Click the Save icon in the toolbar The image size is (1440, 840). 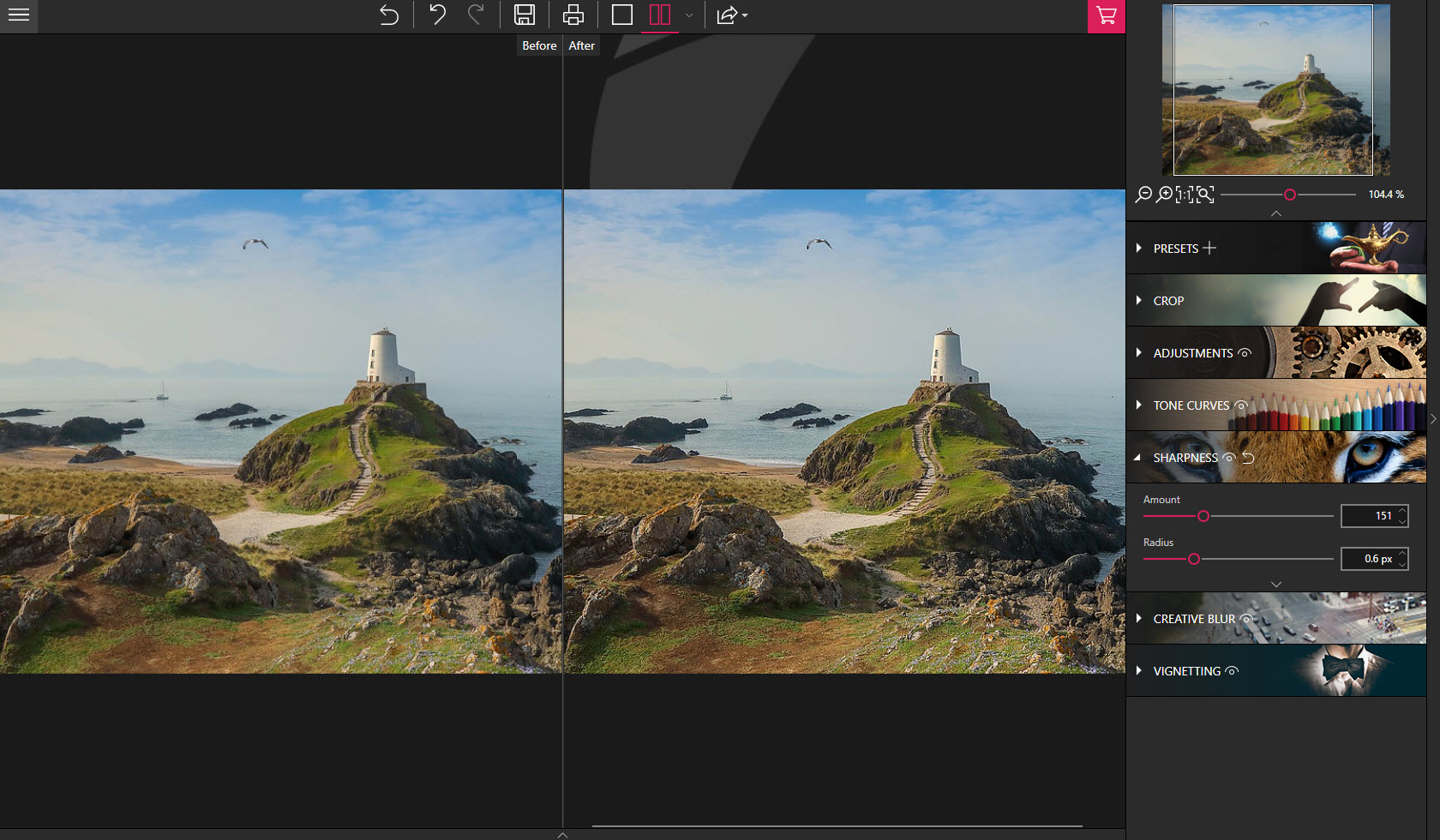pyautogui.click(x=525, y=15)
